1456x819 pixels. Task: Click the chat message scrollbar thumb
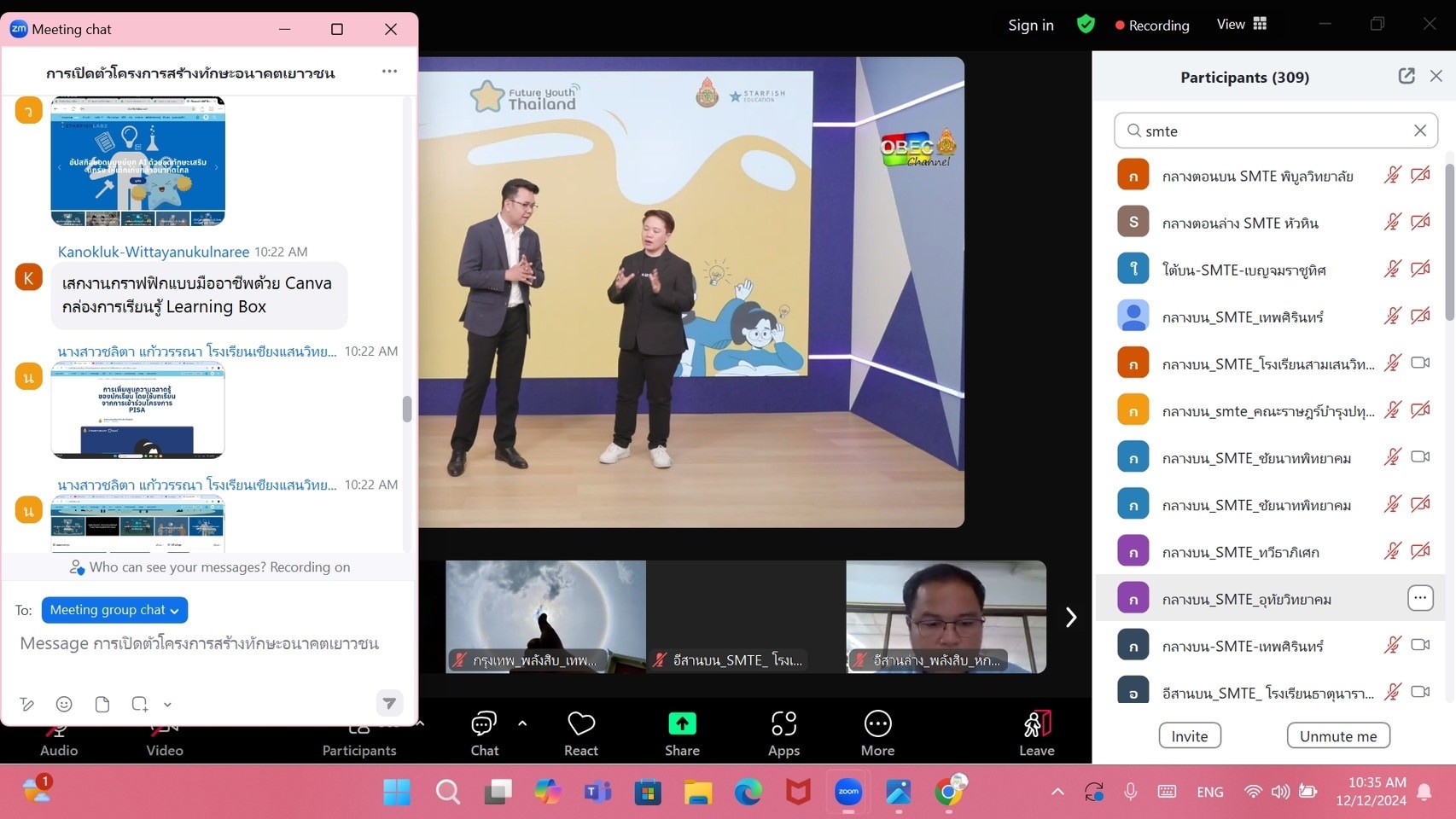[407, 409]
